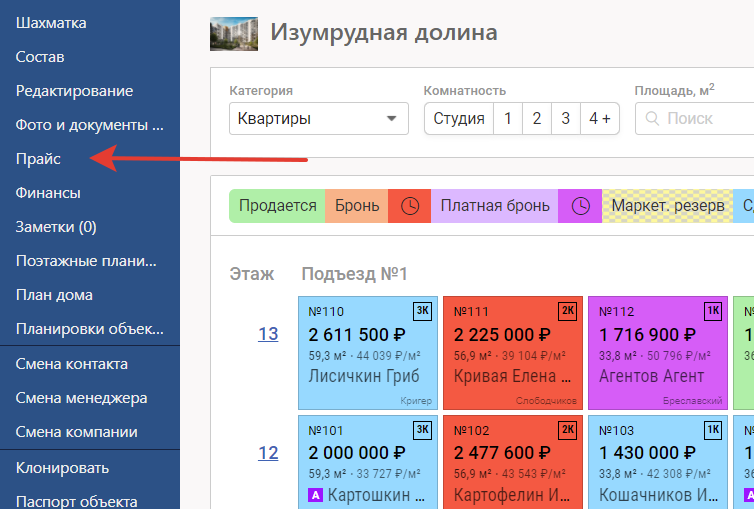Click the dropdown arrow in Категория field
Image resolution: width=754 pixels, height=509 pixels.
point(391,119)
